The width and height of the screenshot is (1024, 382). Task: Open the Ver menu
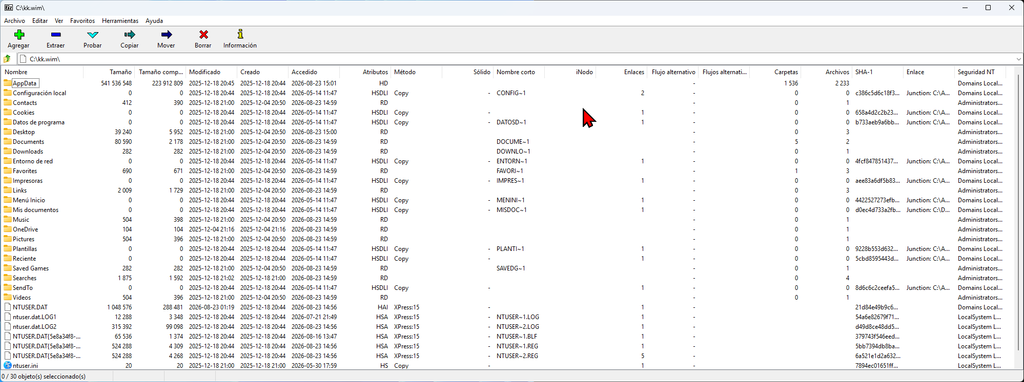click(x=59, y=21)
